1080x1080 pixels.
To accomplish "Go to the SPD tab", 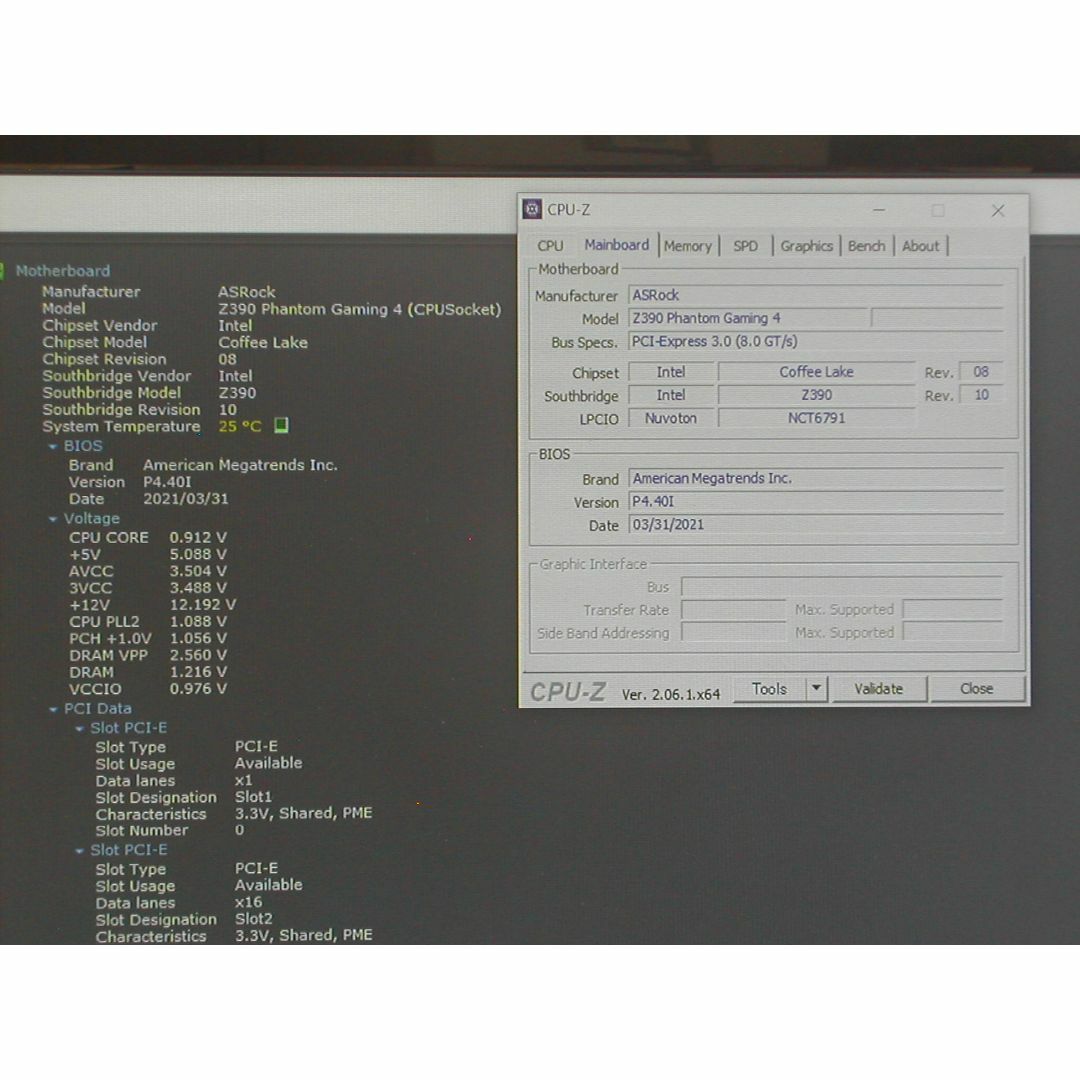I will click(745, 246).
